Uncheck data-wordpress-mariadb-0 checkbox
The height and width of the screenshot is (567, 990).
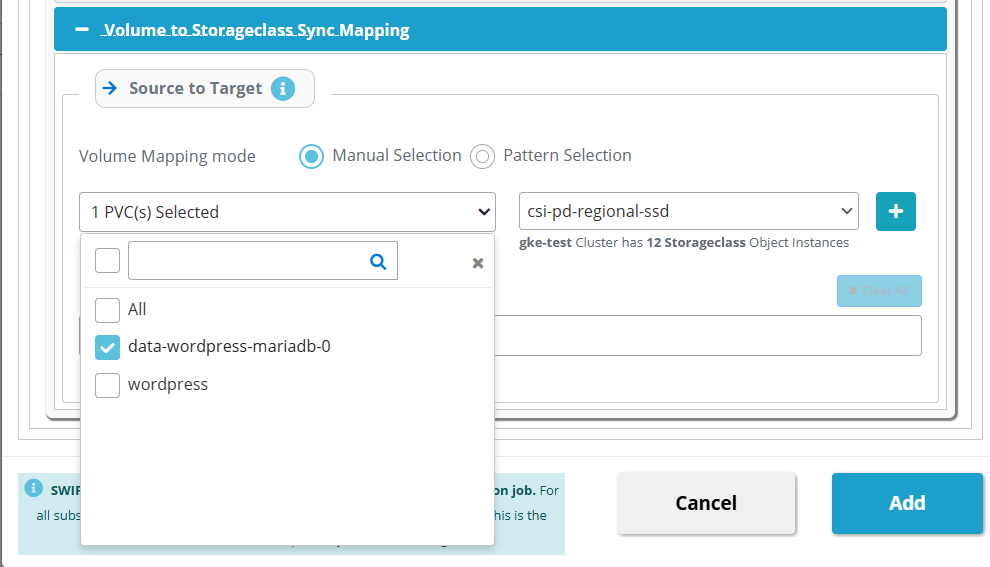coord(107,347)
